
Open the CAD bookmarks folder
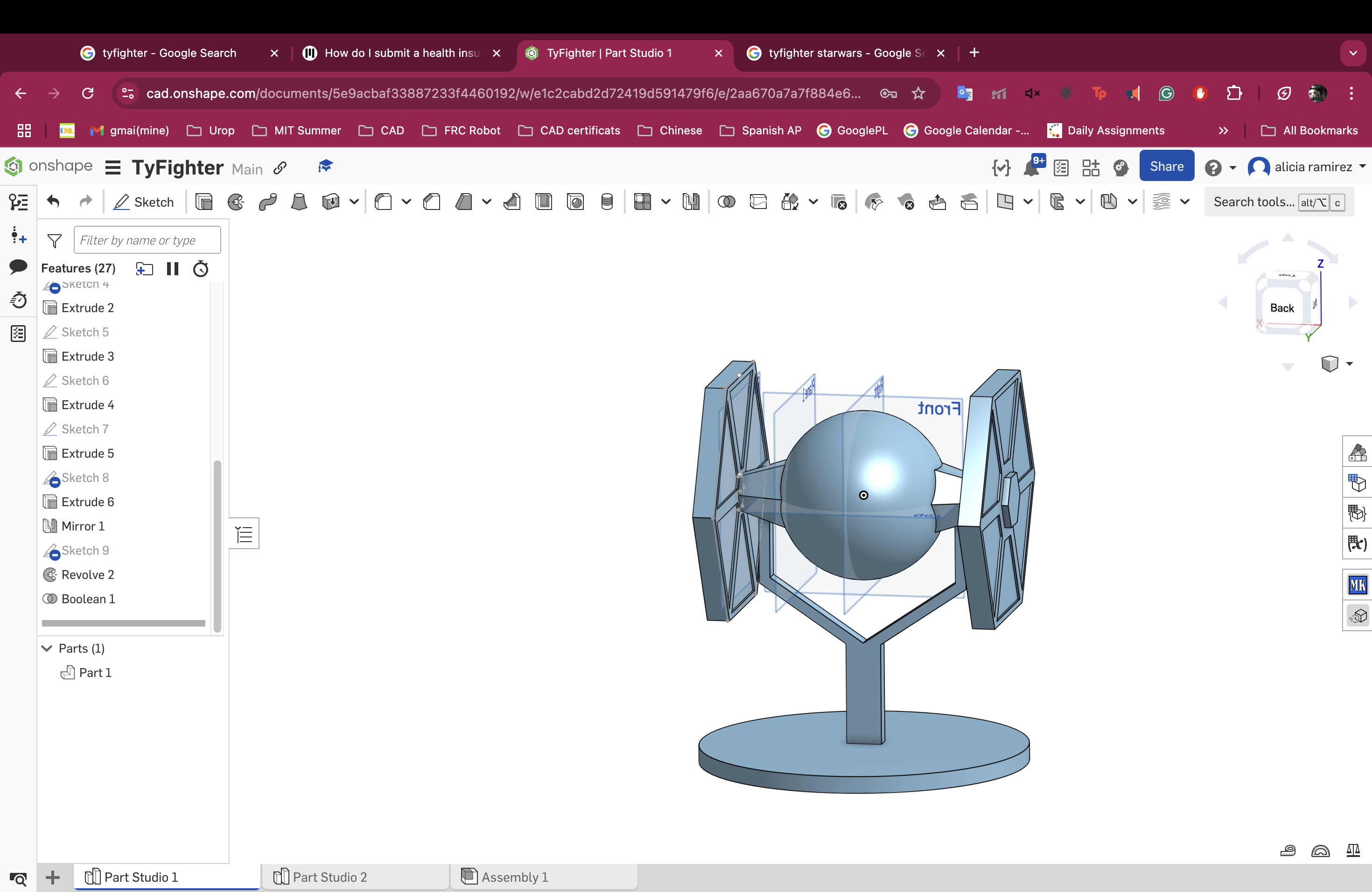tap(381, 131)
